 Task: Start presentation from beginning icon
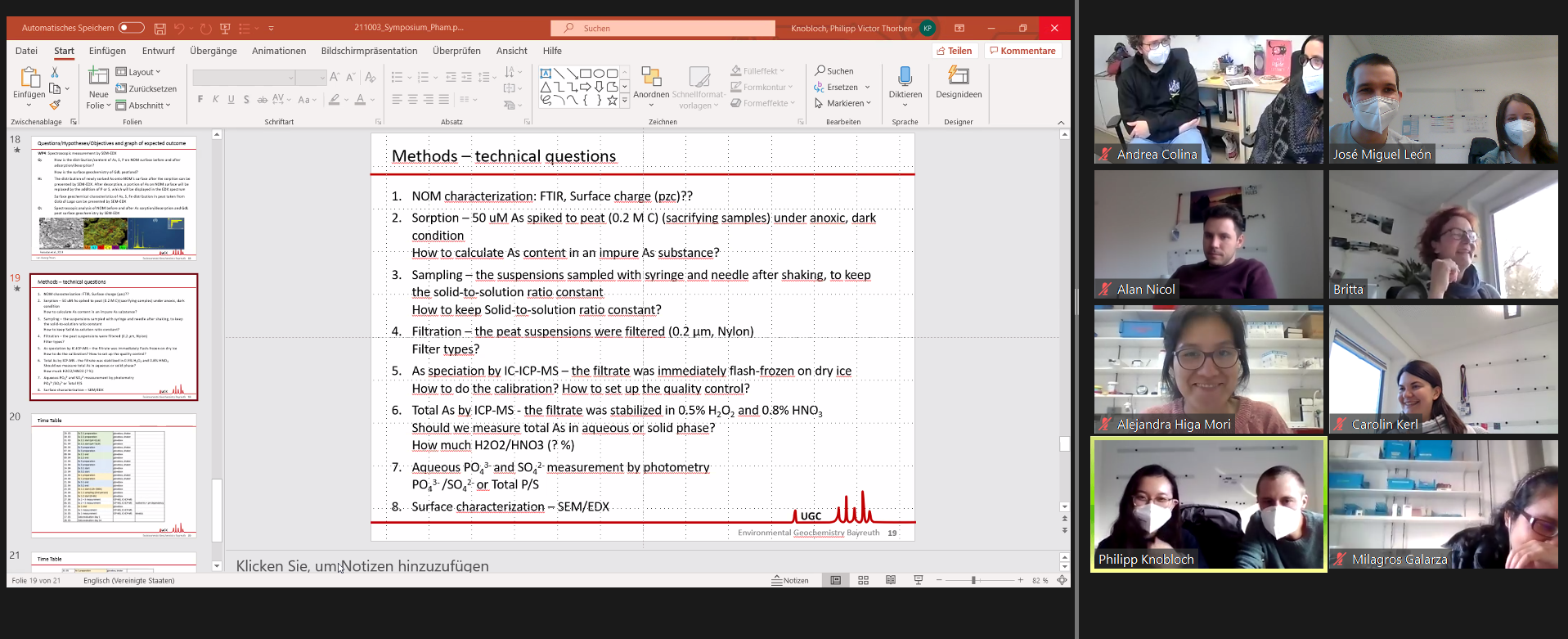pos(225,29)
